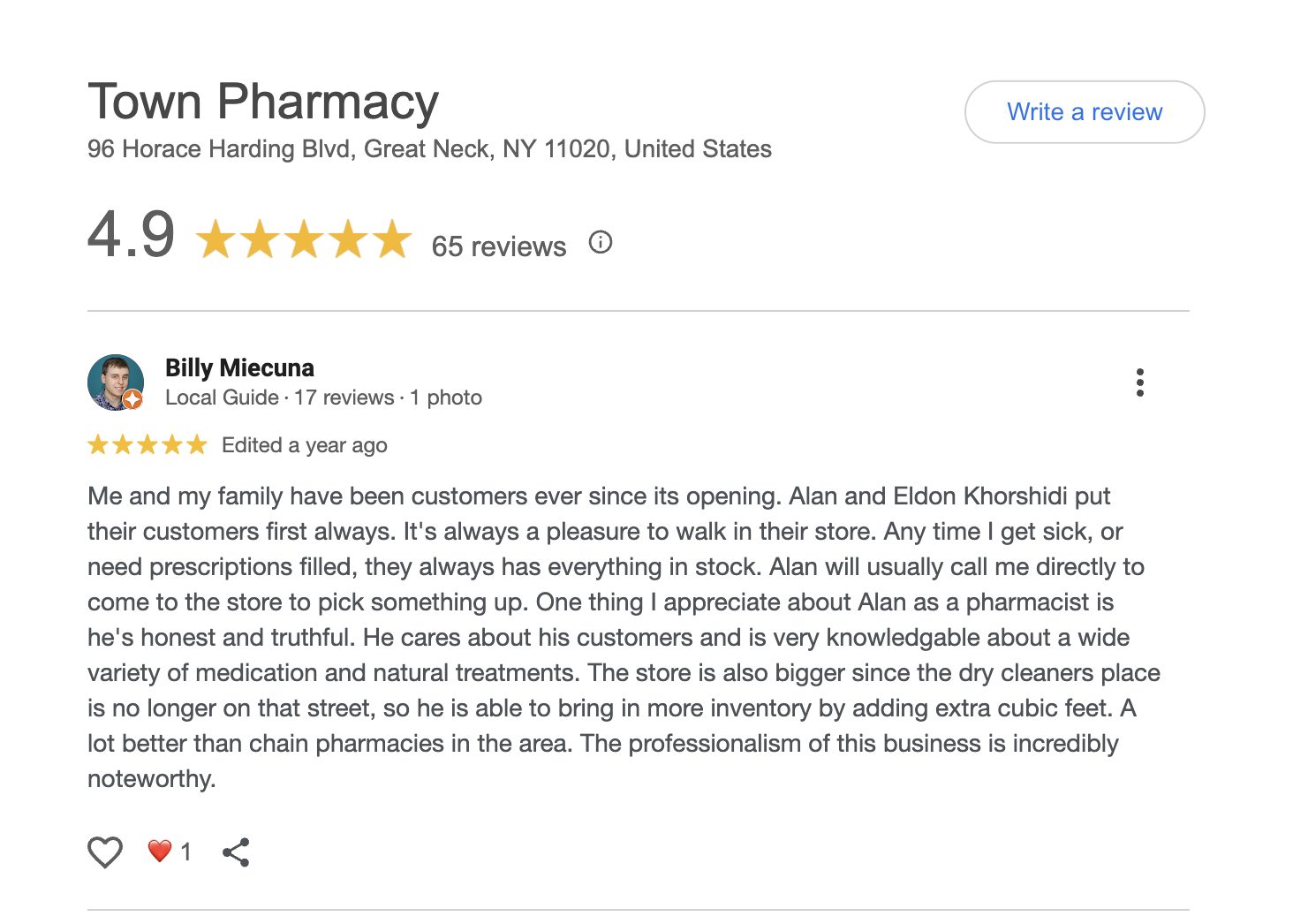Image resolution: width=1293 pixels, height=924 pixels.
Task: Click the small five-star rating in the review
Action: click(147, 444)
